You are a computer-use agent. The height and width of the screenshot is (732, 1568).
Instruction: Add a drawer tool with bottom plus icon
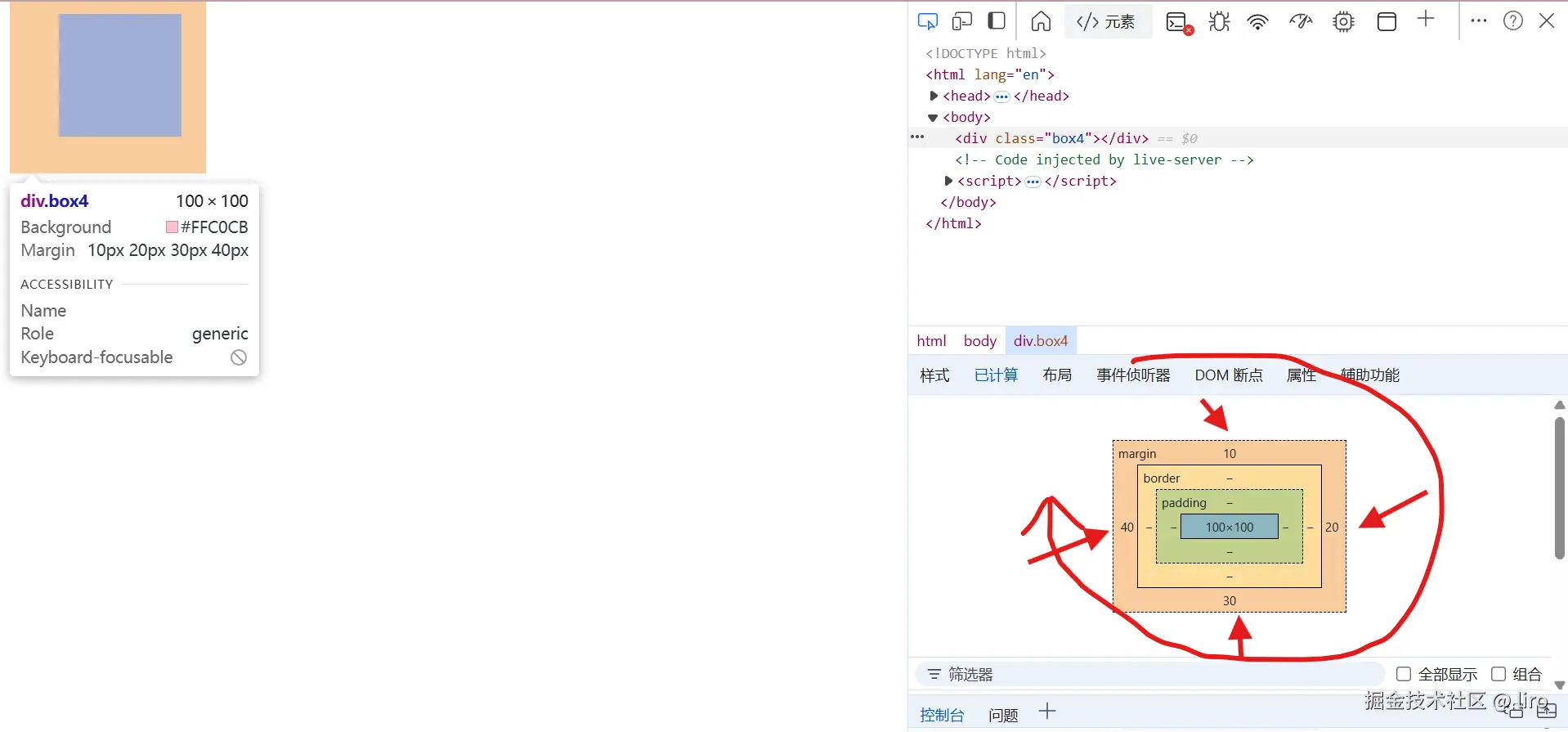point(1047,712)
